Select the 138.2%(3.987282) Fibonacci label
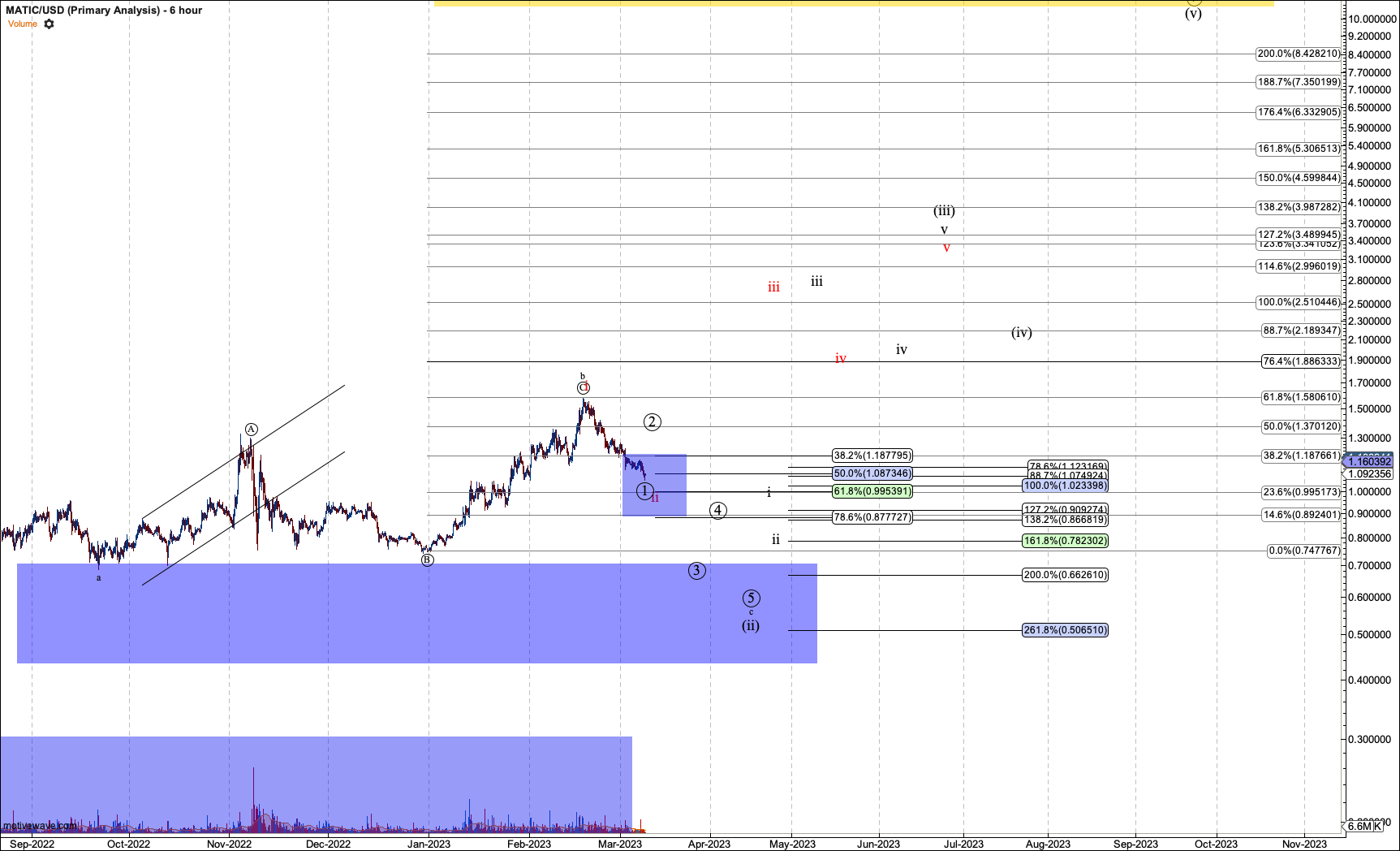Screen dimensions: 1400x851 tap(1299, 207)
